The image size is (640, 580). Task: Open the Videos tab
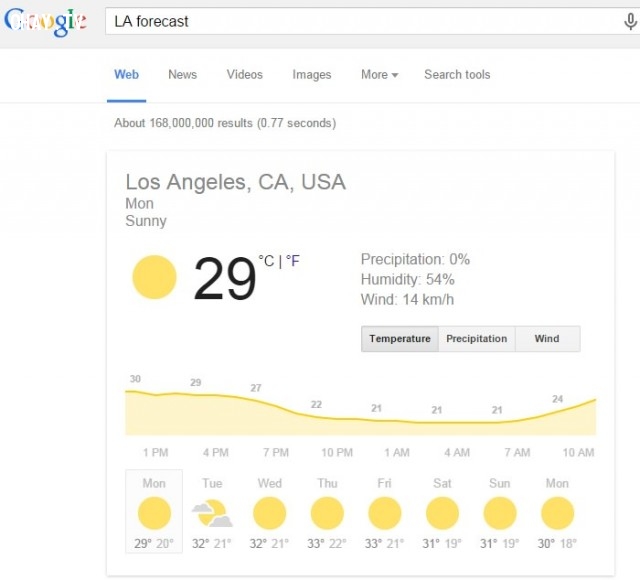(x=244, y=75)
